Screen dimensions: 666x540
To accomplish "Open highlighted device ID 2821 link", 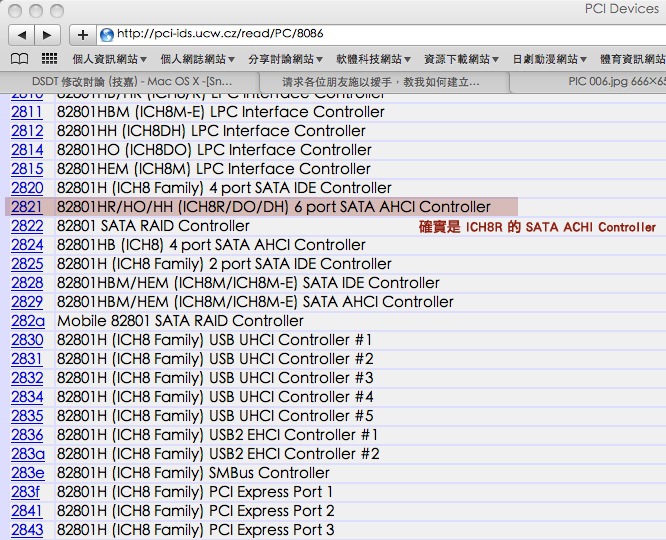I will [27, 207].
